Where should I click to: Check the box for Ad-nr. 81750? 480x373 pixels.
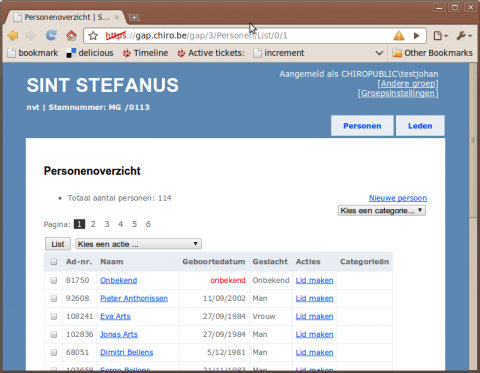click(x=54, y=280)
